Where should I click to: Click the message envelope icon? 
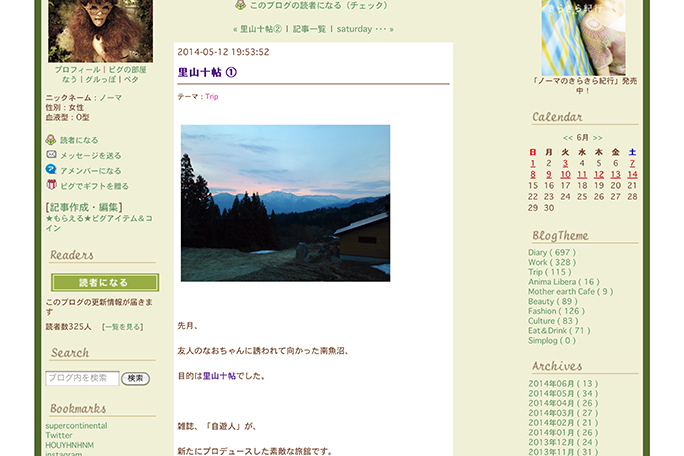coord(51,154)
